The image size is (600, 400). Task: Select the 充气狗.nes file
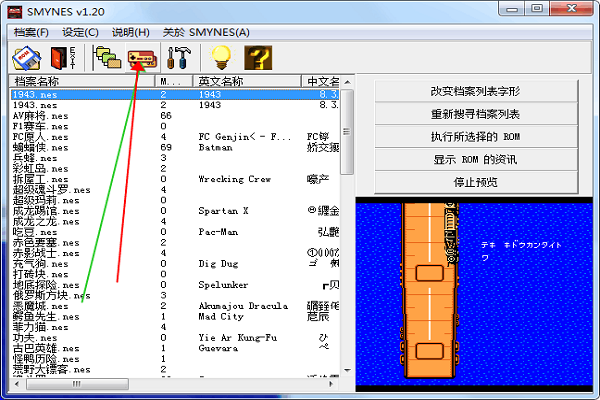coord(41,264)
